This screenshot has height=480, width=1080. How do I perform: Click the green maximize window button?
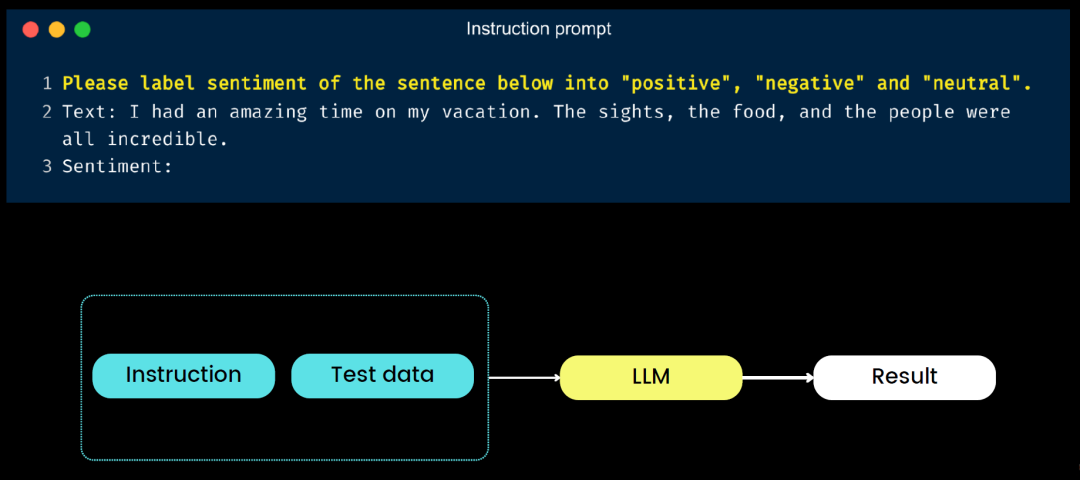[x=82, y=29]
